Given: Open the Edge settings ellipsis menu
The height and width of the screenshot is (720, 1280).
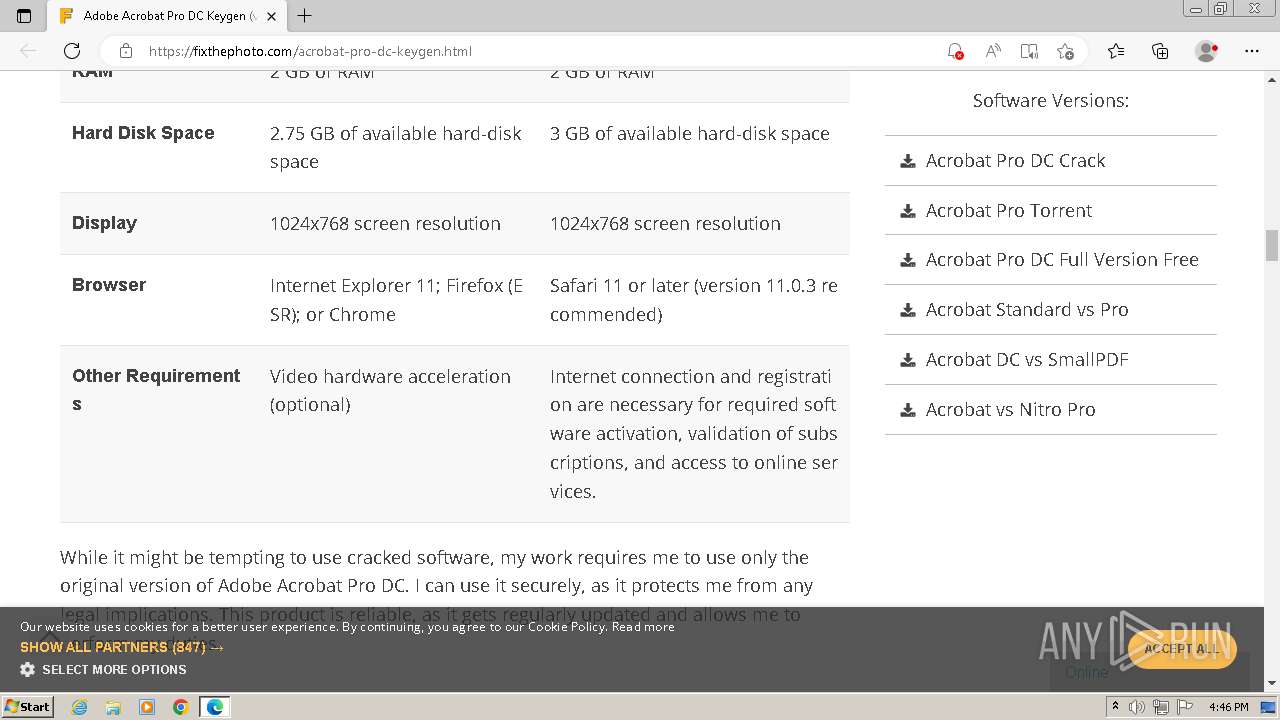Looking at the screenshot, I should pos(1252,51).
